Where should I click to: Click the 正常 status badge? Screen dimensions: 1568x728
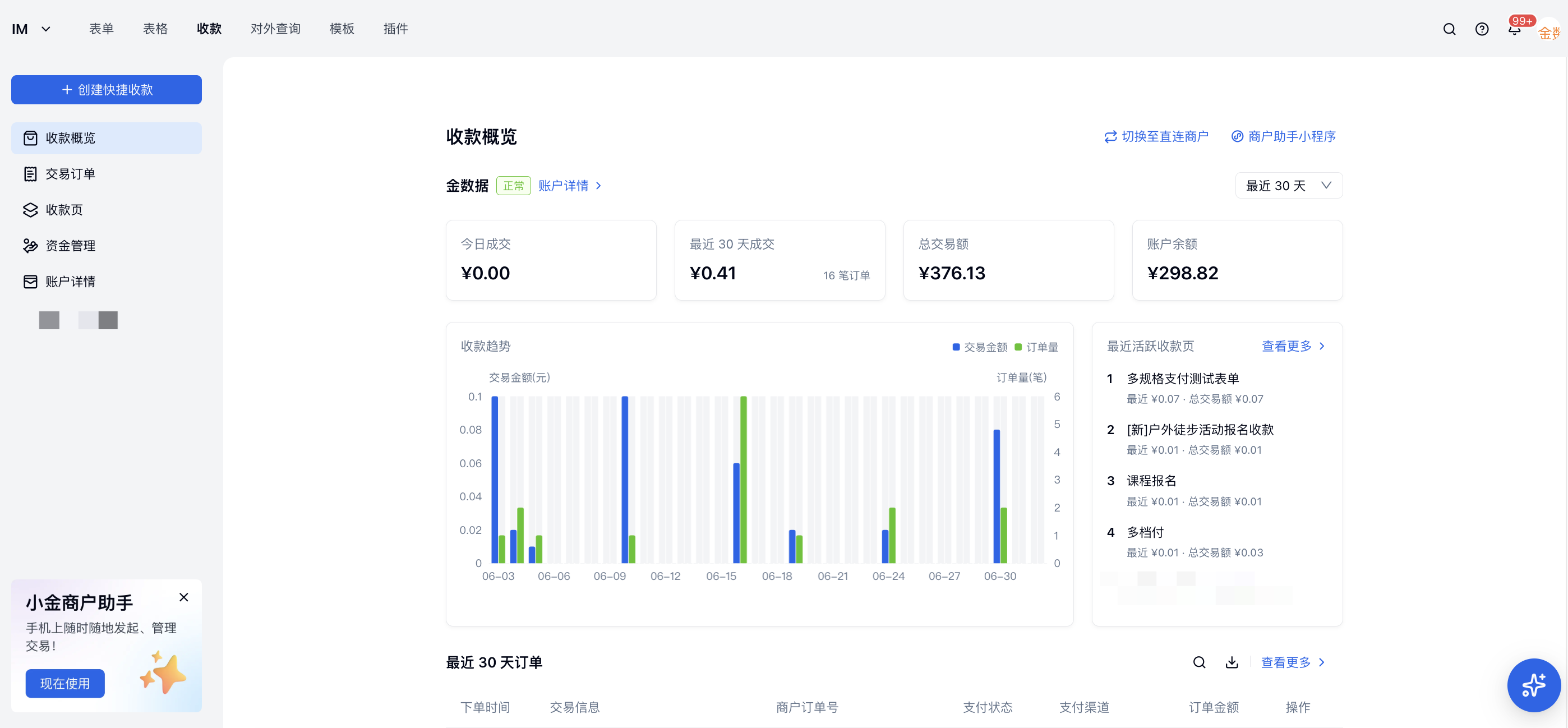[x=513, y=186]
